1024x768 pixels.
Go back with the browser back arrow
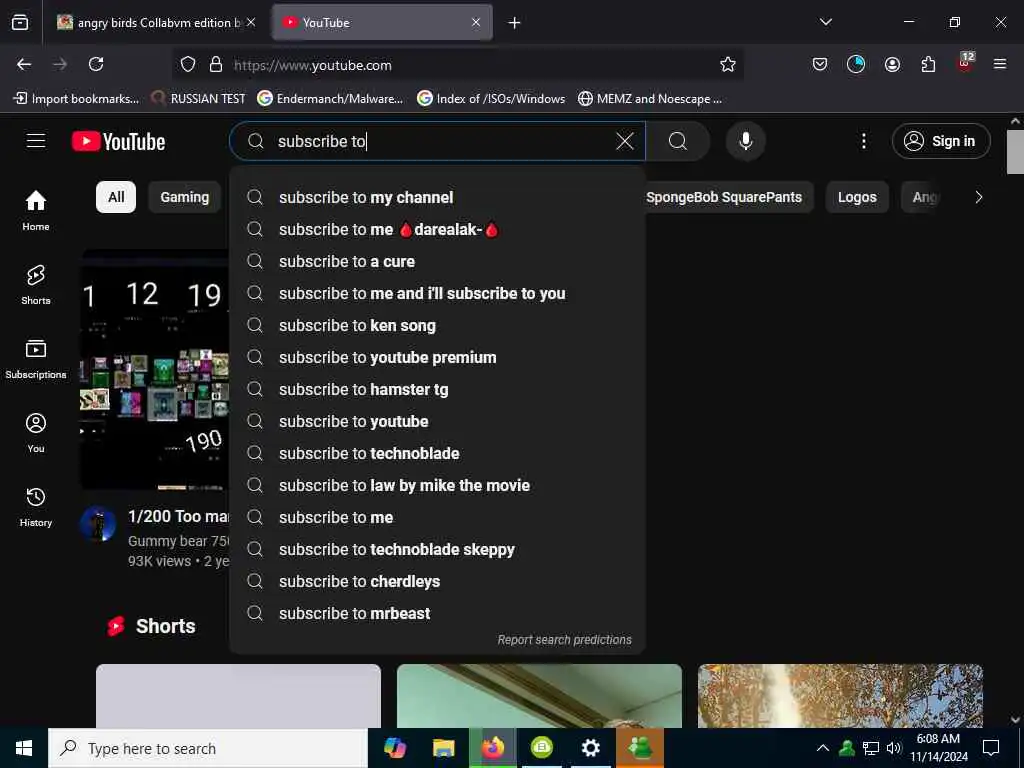tap(24, 64)
